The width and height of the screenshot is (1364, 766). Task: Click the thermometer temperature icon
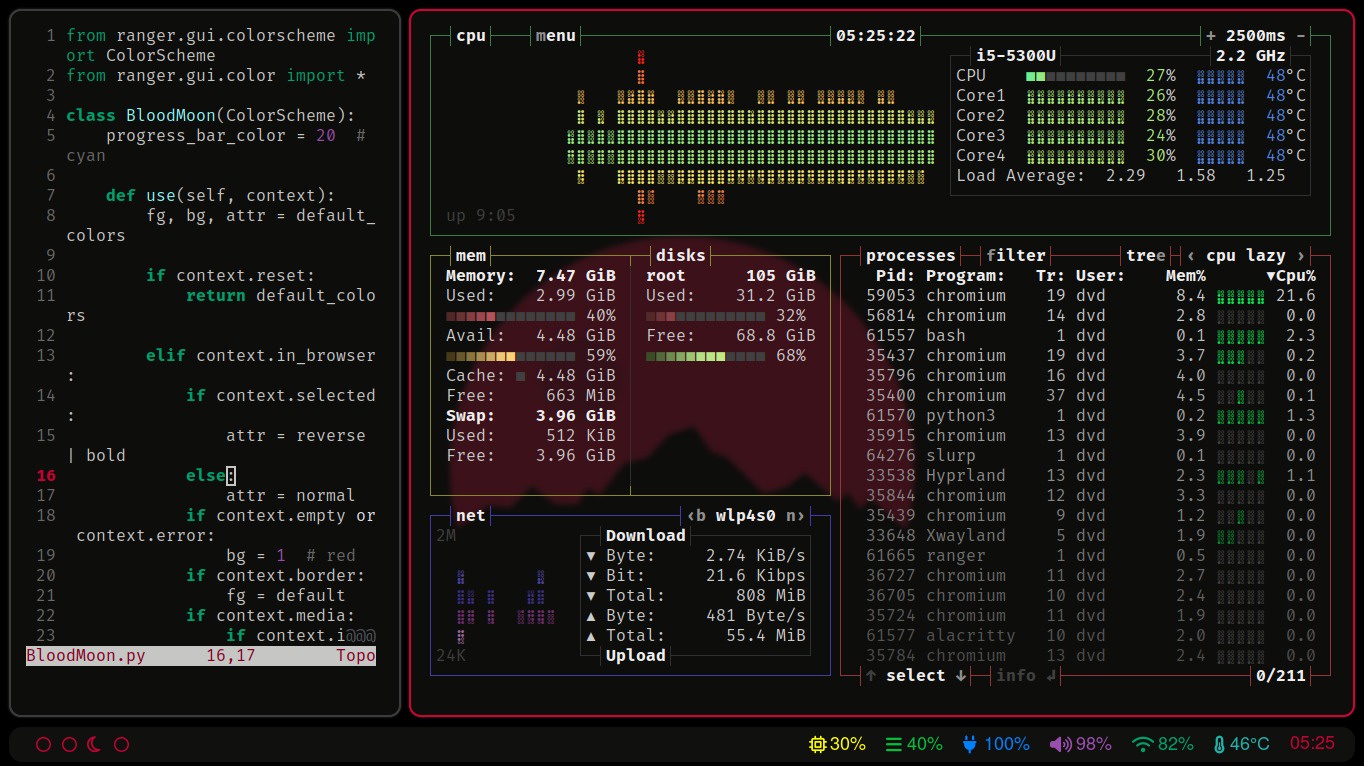(1218, 744)
